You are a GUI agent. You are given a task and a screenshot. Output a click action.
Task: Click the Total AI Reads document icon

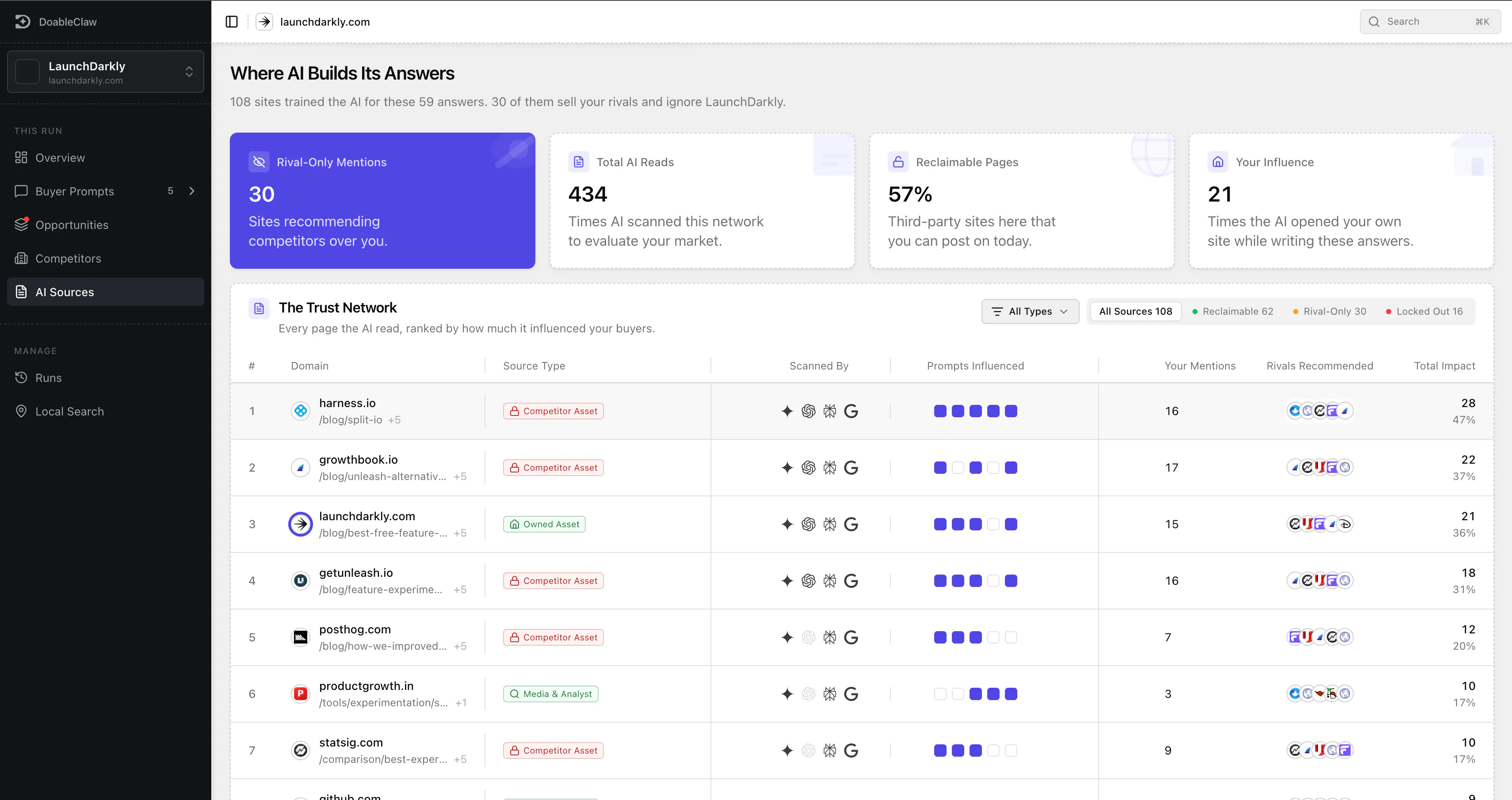coord(578,162)
